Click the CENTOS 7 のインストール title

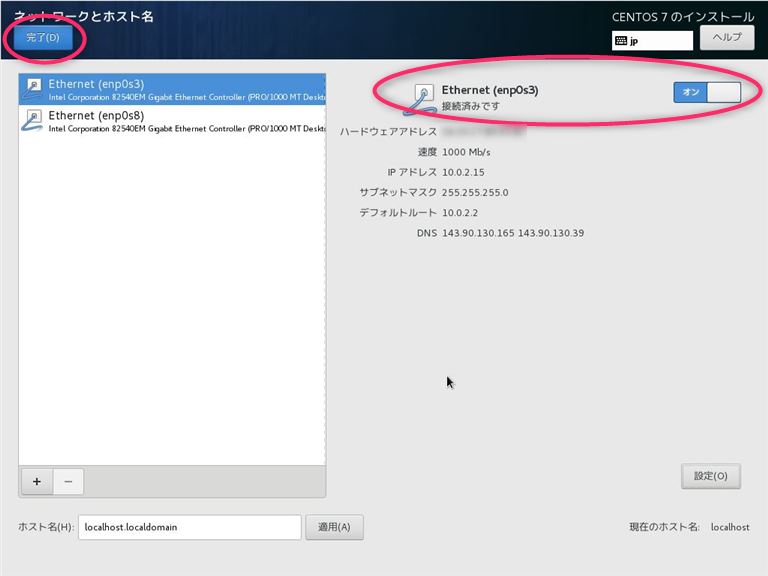tap(683, 17)
